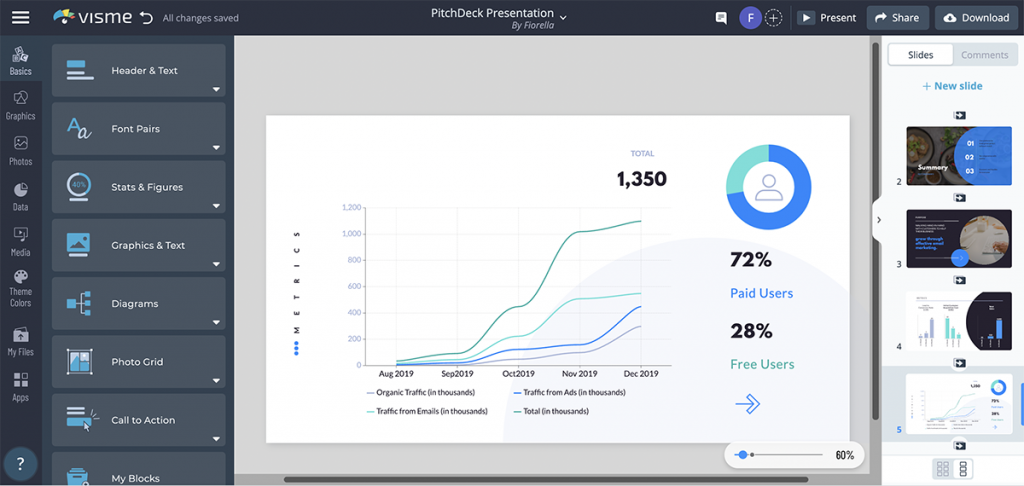Open the presentation title dropdown arrow
The width and height of the screenshot is (1024, 486).
click(563, 17)
